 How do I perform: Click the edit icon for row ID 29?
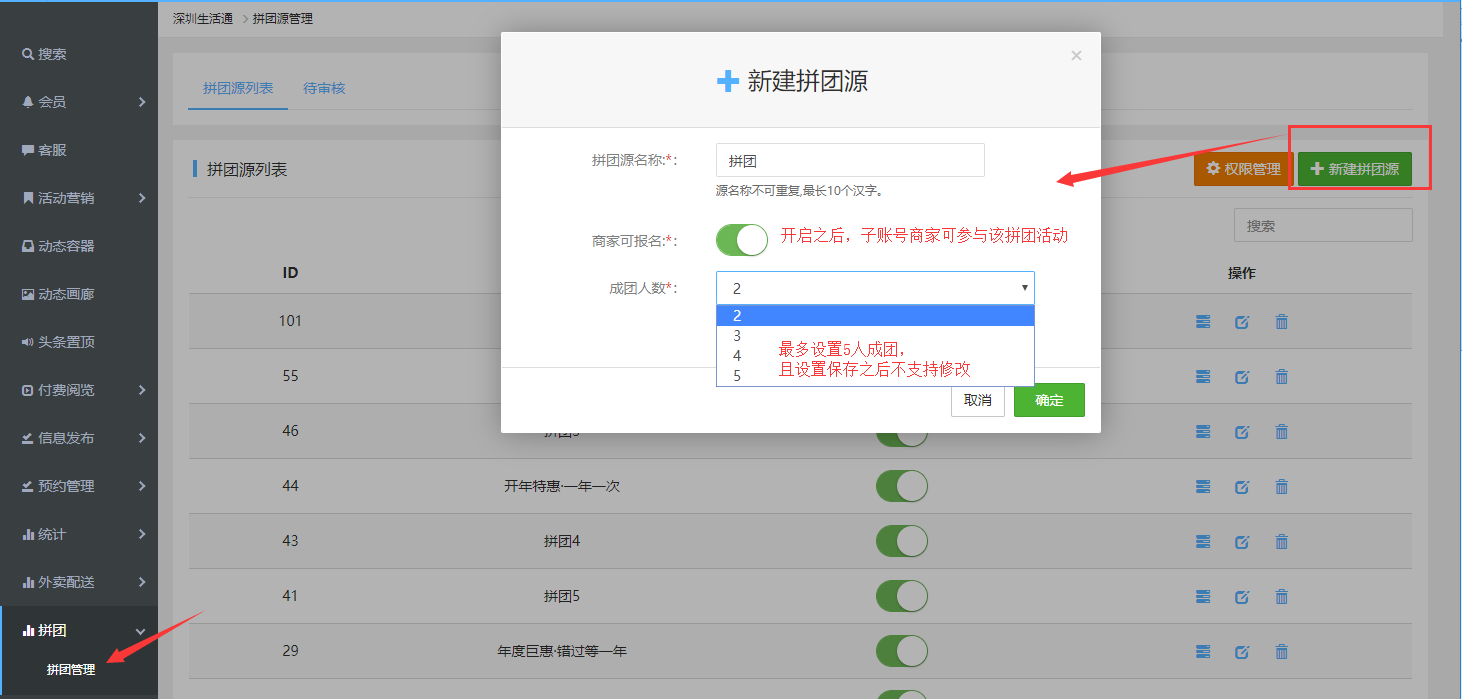[x=1242, y=652]
